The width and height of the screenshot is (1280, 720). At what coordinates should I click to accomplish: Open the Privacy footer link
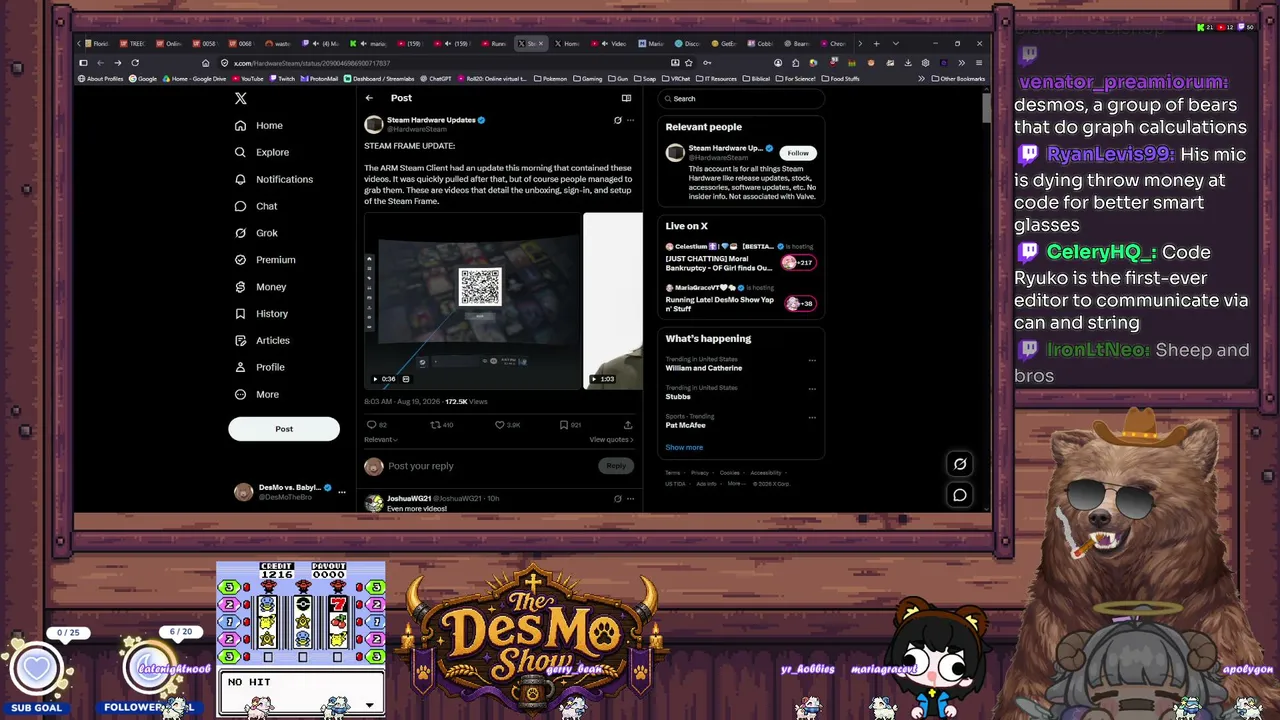699,473
